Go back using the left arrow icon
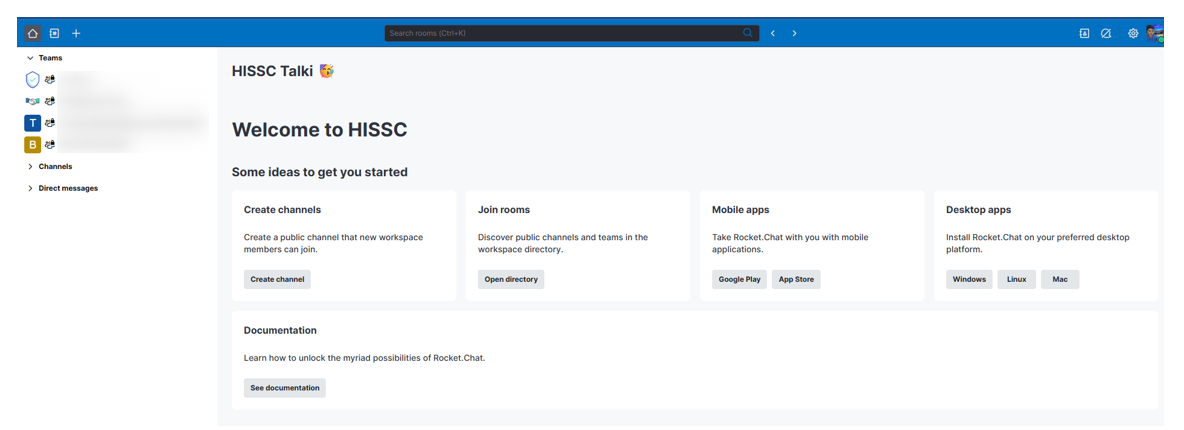 click(773, 33)
